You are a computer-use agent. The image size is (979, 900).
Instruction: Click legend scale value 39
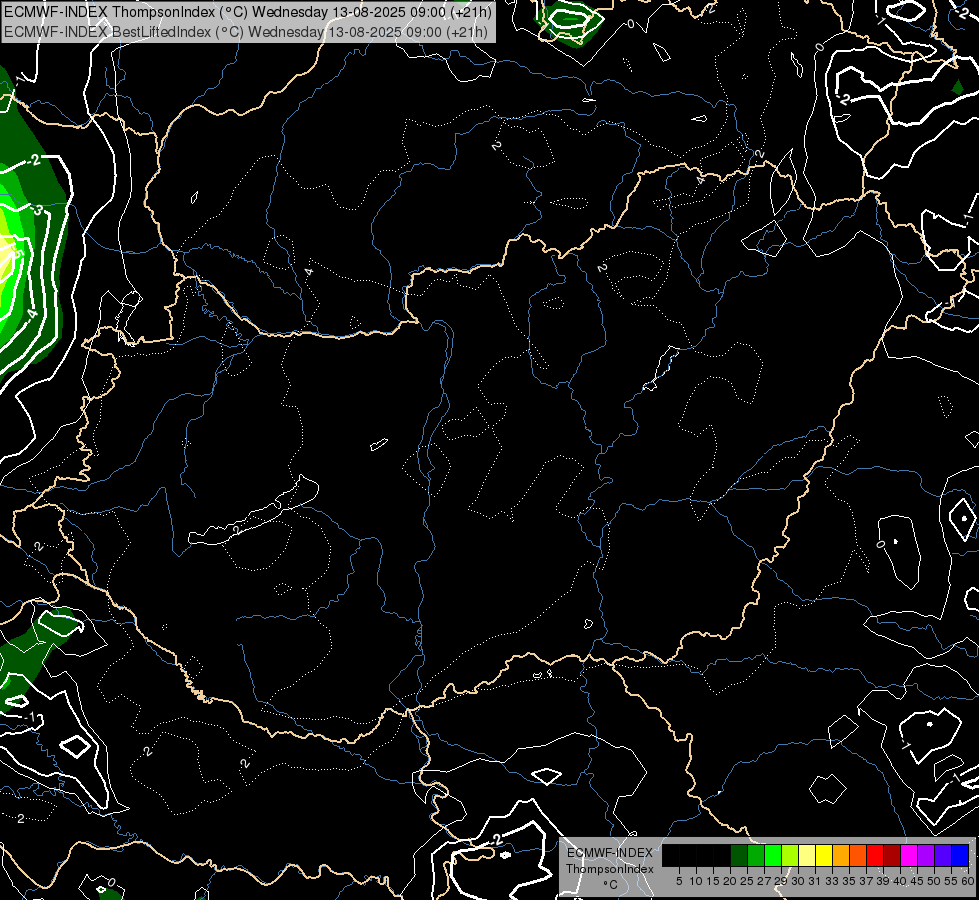click(x=883, y=881)
